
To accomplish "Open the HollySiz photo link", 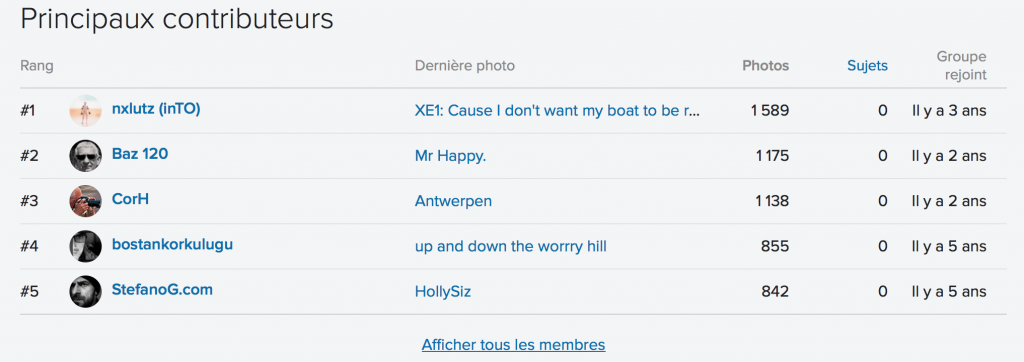I will click(443, 292).
